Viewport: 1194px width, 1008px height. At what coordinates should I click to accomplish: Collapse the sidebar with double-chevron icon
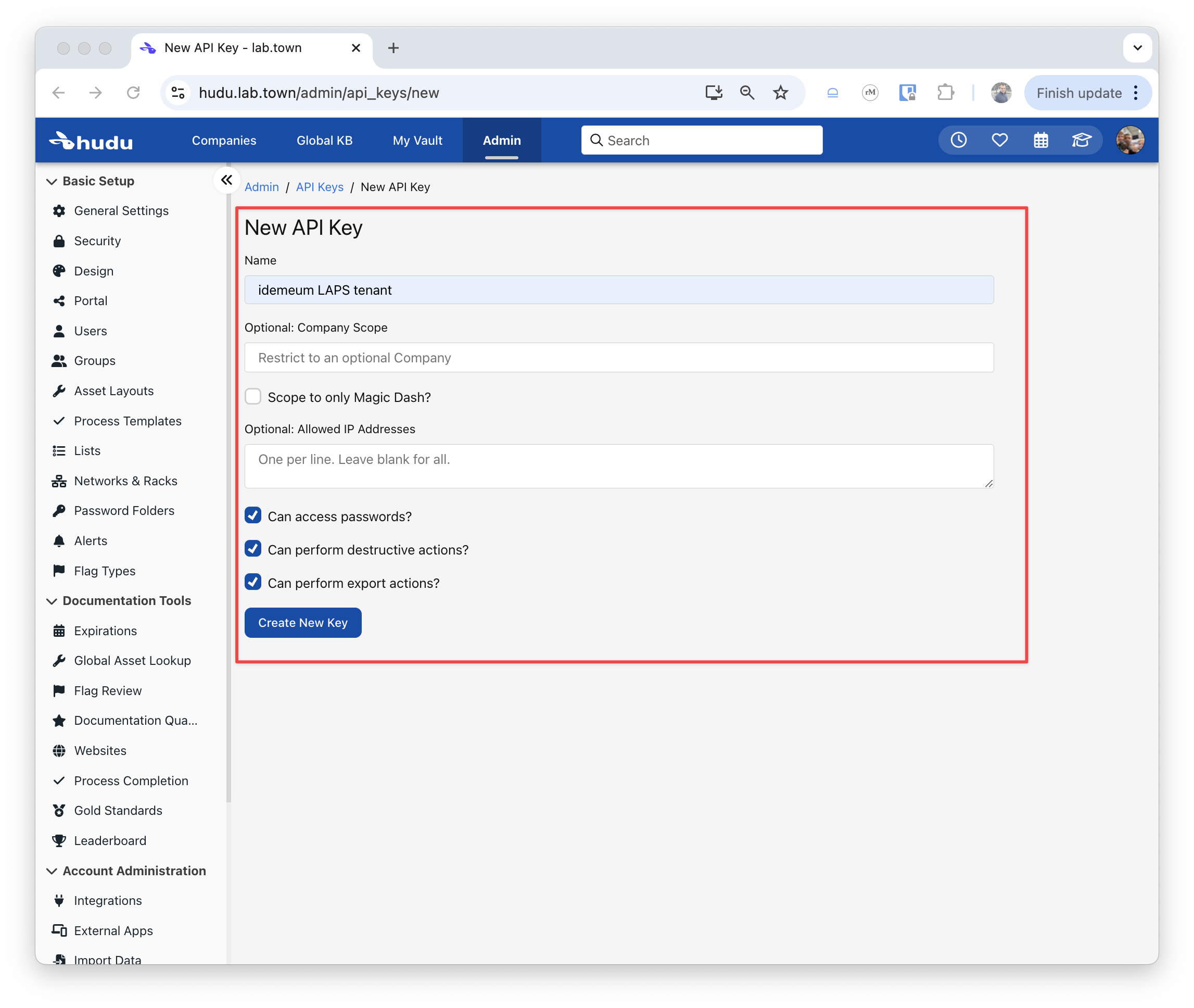pyautogui.click(x=227, y=180)
